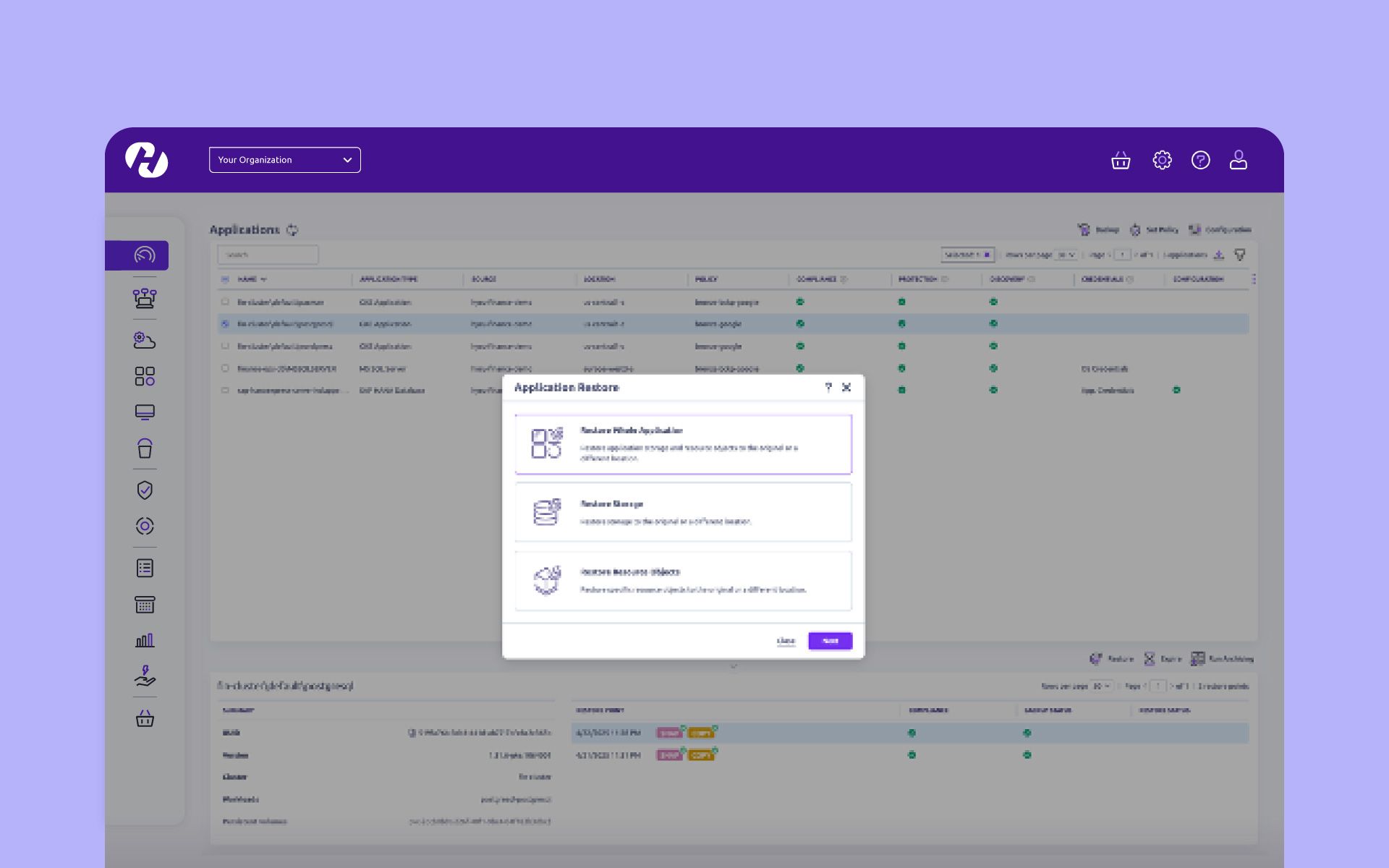Viewport: 1389px width, 868px height.
Task: Open the calendar icon in the sidebar
Action: point(145,605)
